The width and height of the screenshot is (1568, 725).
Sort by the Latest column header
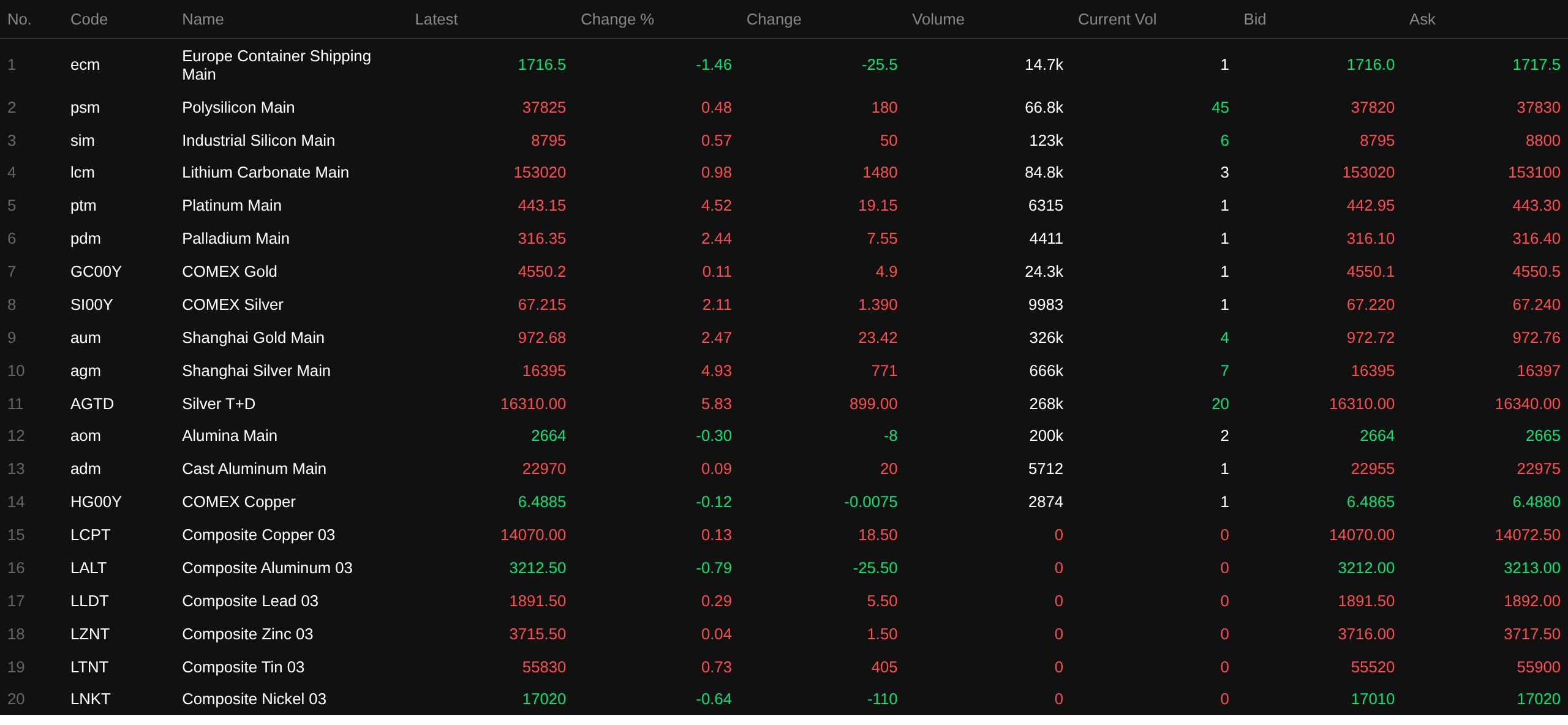click(436, 20)
